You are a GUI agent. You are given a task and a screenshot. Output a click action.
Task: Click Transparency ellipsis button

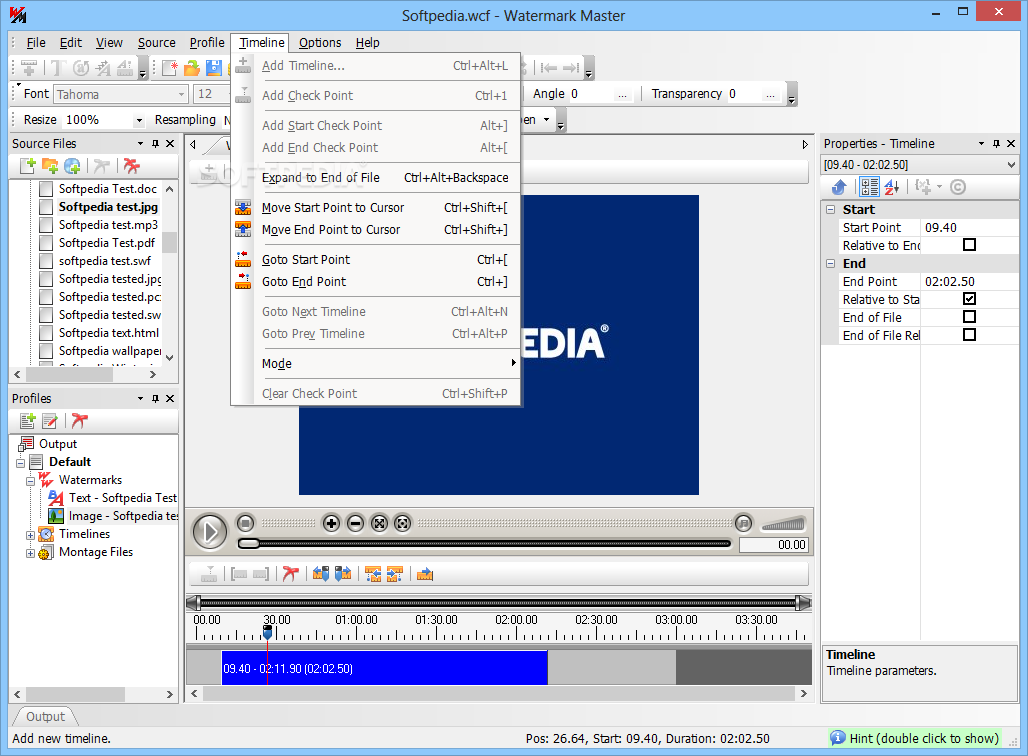[x=770, y=94]
